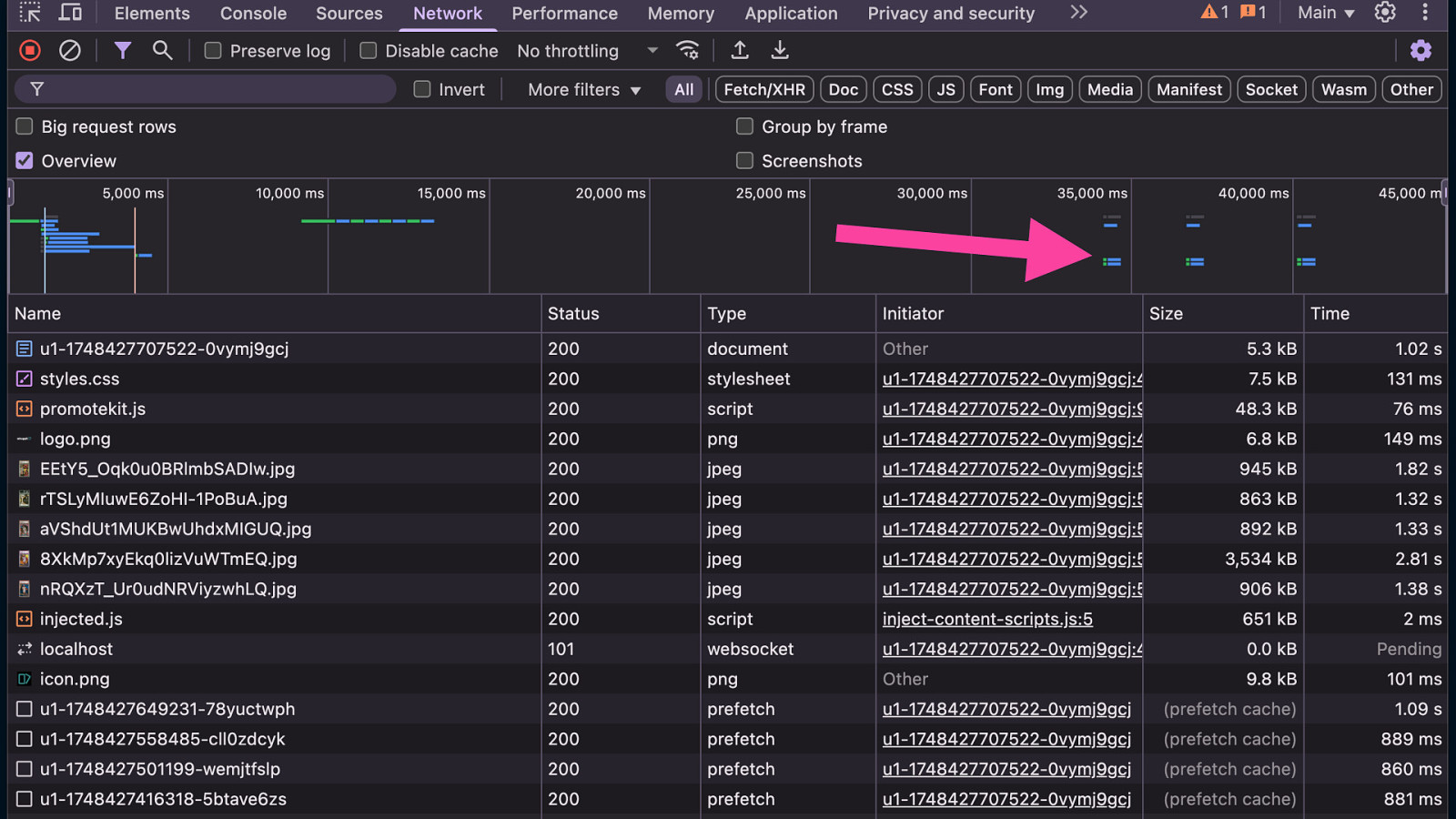Screen dimensions: 1456x819
Task: Filter requests by Fetch/XHR
Action: pyautogui.click(x=763, y=89)
